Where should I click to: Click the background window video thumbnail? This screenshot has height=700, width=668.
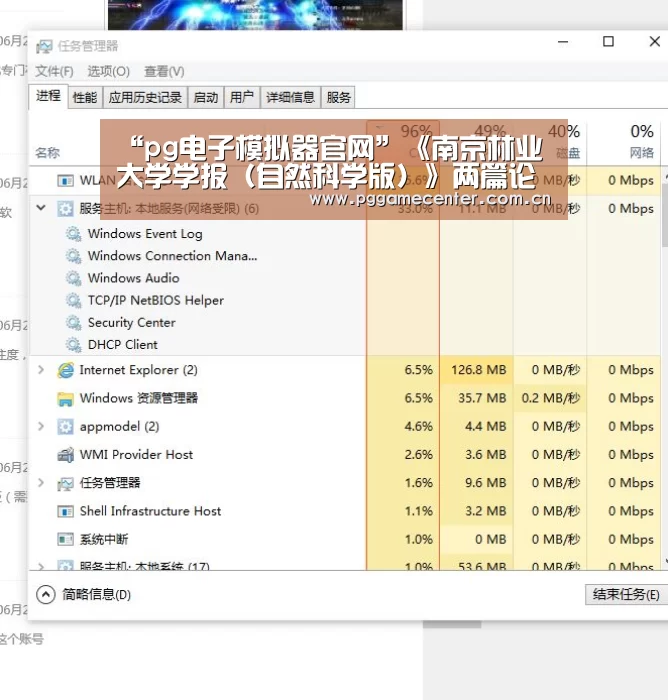[x=255, y=15]
